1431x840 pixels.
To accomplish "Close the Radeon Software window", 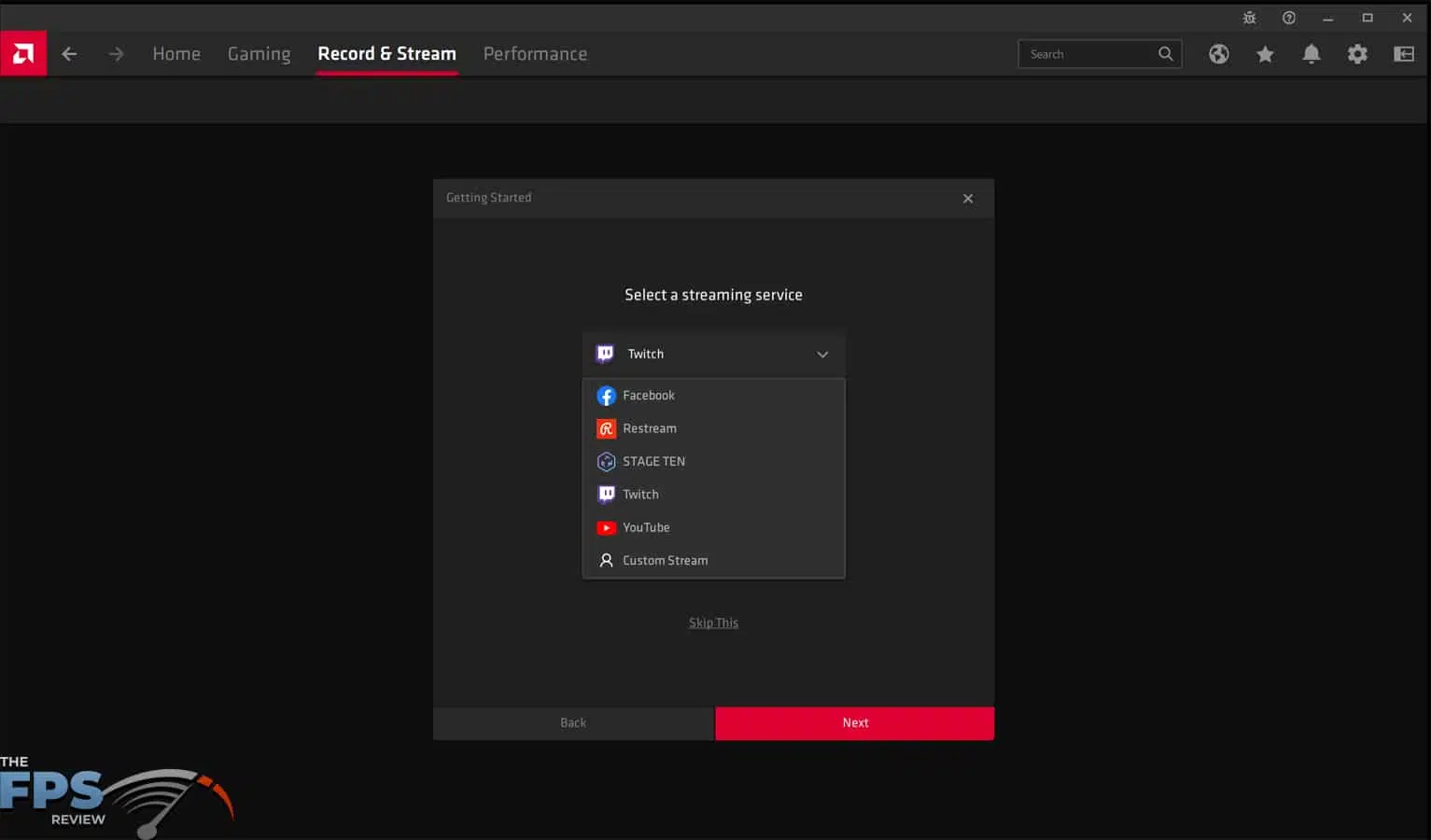I will pos(1407,18).
